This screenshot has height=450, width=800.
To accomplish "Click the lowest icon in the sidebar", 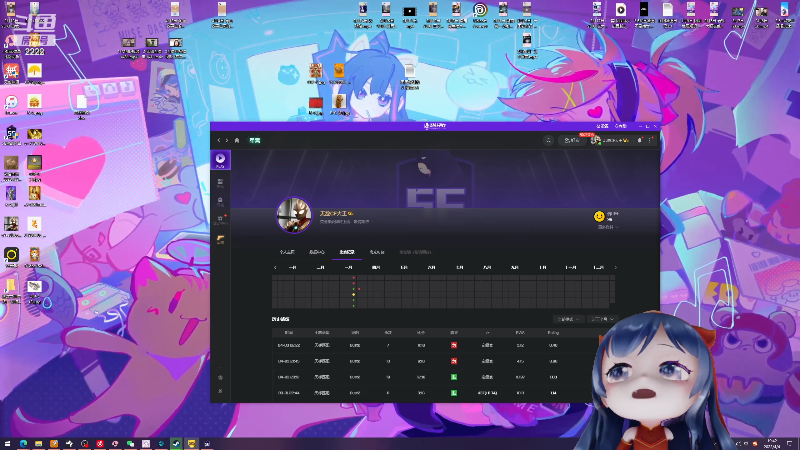I will pos(220,391).
